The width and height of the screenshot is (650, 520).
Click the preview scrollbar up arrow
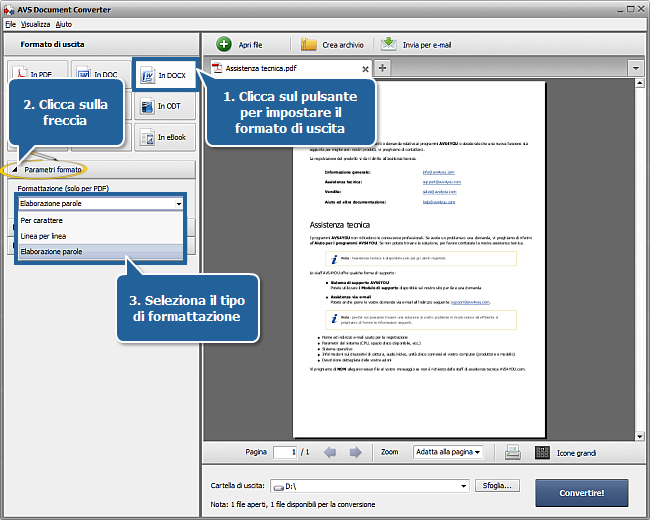click(x=640, y=83)
